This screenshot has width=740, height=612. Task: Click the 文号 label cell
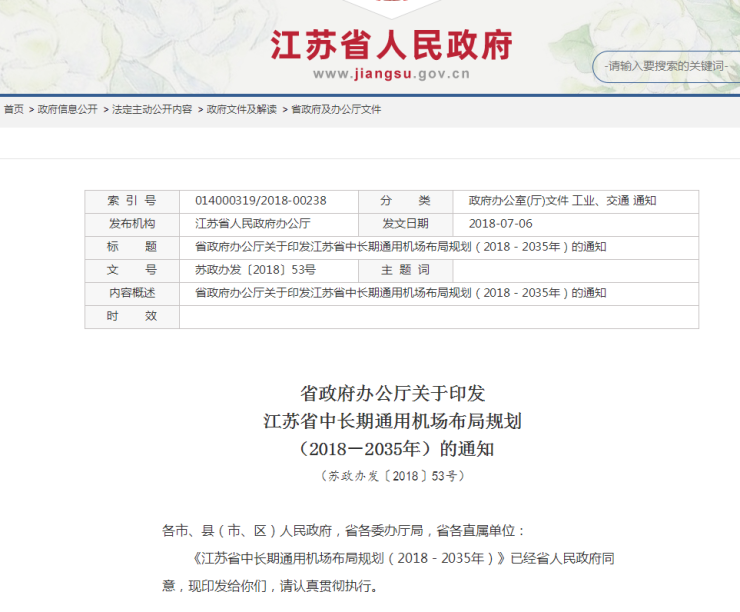coord(132,271)
